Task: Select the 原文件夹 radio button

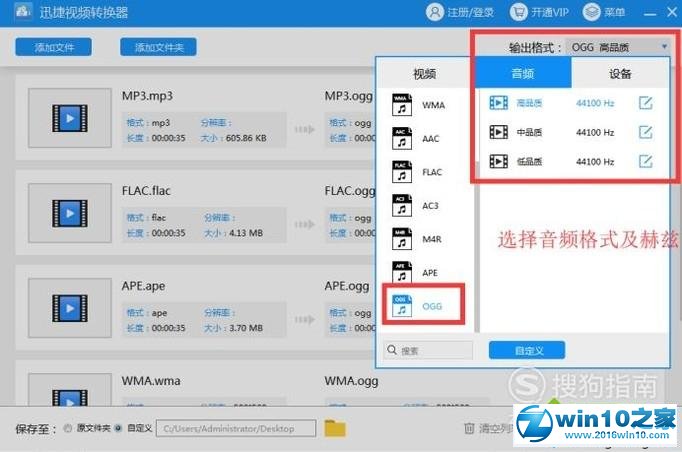Action: (x=68, y=428)
